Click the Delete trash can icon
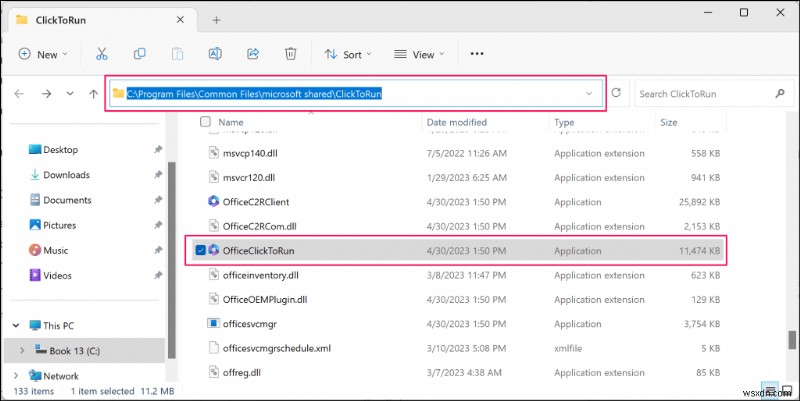800x401 pixels. (290, 54)
